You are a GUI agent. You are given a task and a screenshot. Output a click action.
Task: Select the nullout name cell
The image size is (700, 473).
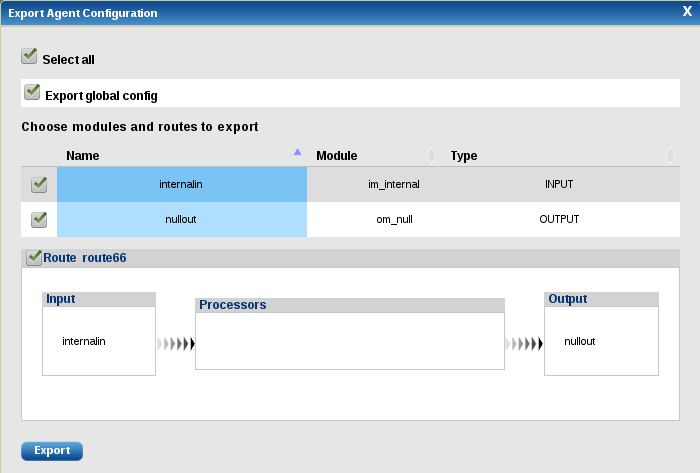point(182,219)
